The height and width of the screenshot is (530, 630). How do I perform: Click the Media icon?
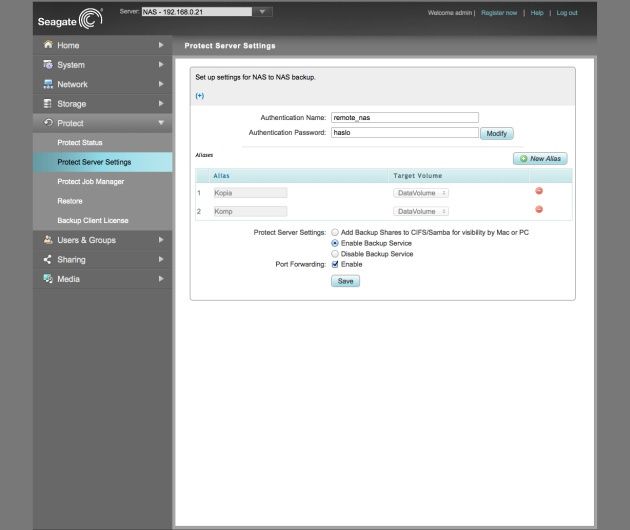click(48, 279)
